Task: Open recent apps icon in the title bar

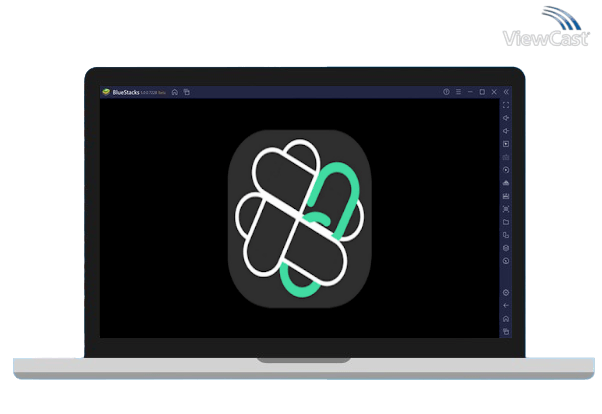Action: point(187,92)
